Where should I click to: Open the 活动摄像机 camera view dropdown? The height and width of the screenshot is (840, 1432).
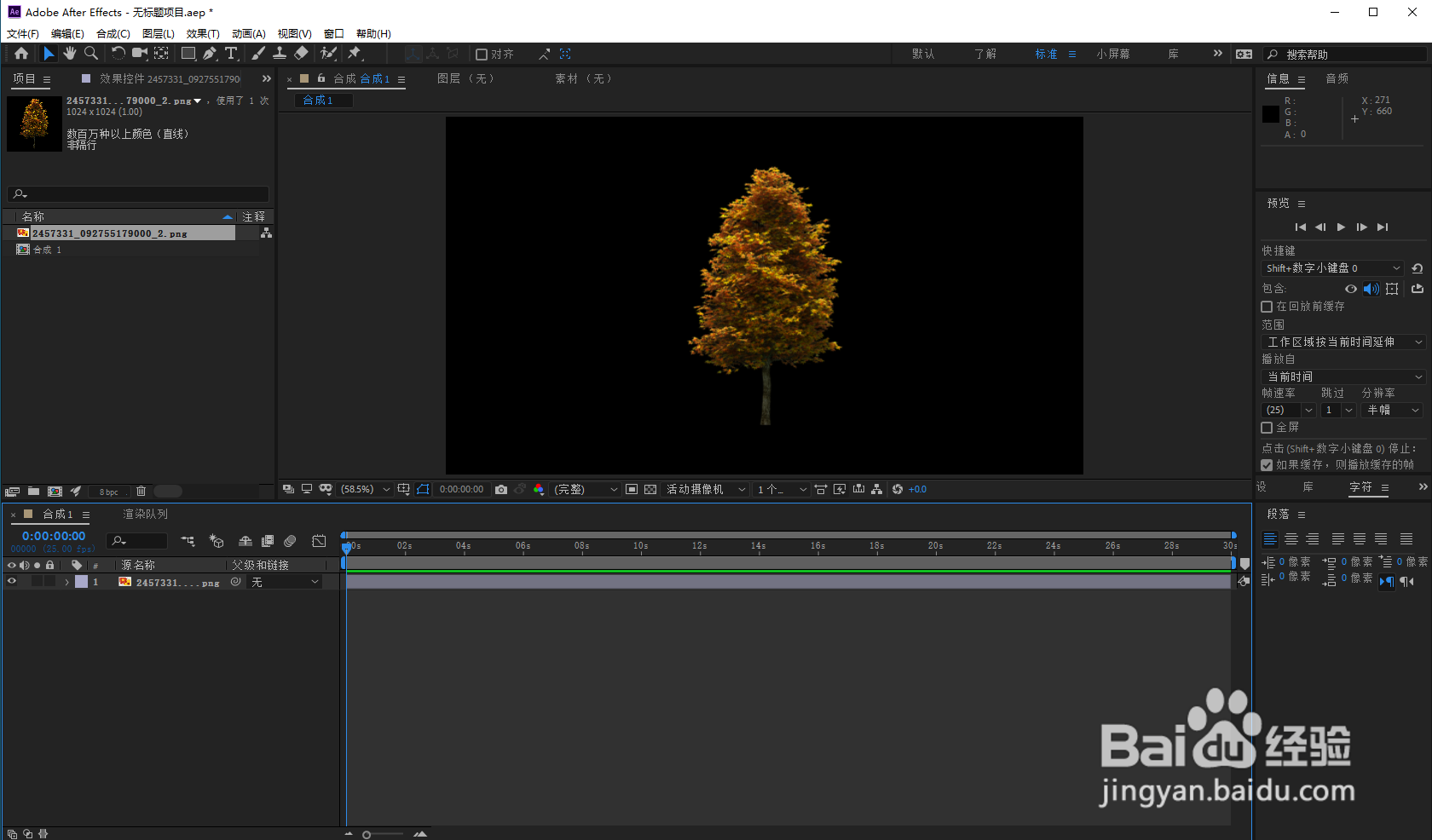point(706,490)
